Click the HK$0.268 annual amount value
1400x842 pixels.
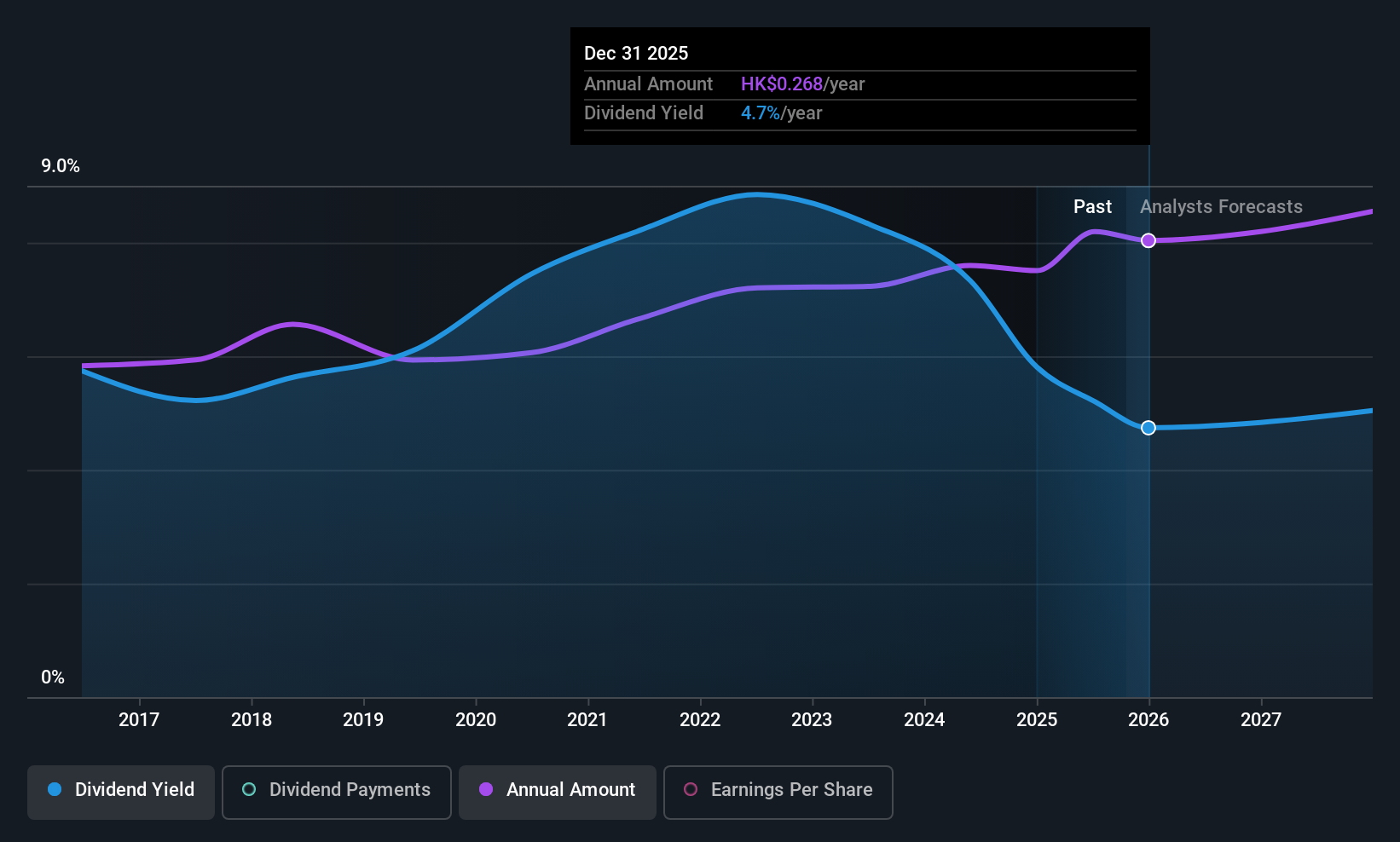click(x=782, y=84)
